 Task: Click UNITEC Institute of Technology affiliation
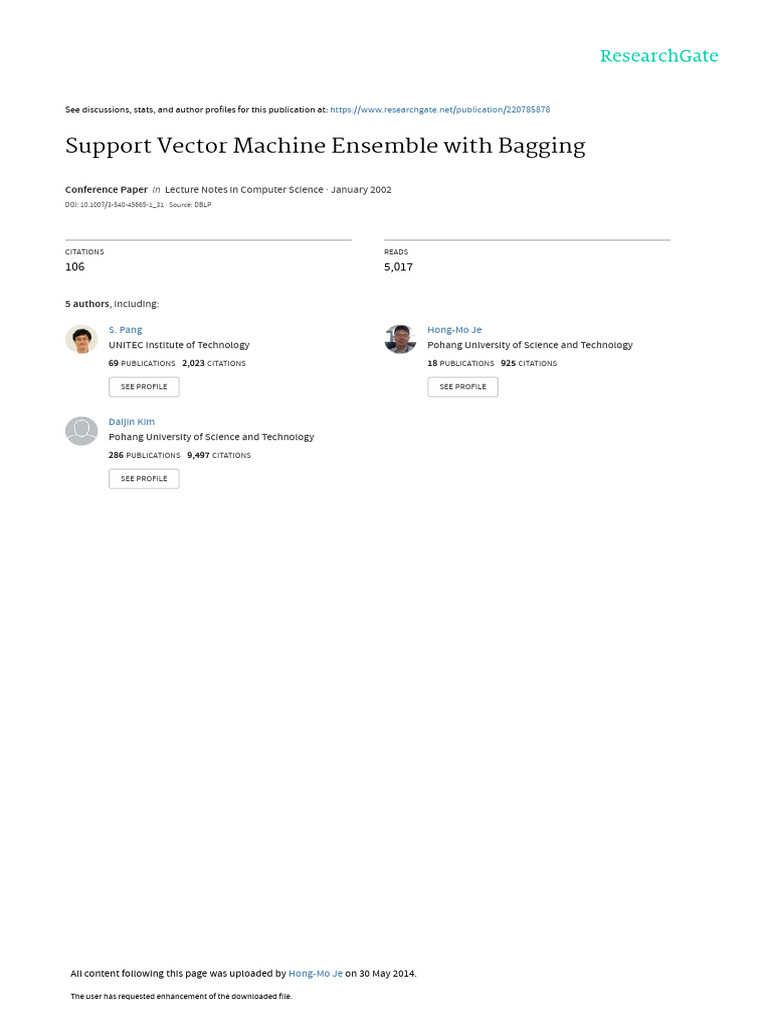point(179,345)
